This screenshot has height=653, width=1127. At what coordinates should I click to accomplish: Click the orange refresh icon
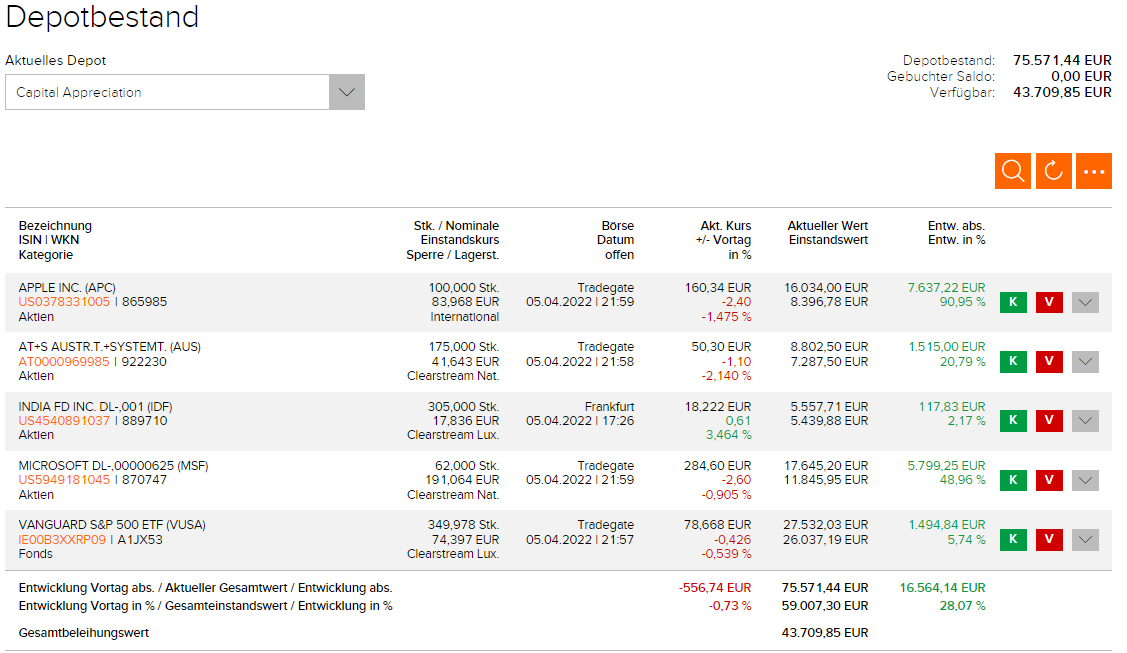tap(1053, 171)
